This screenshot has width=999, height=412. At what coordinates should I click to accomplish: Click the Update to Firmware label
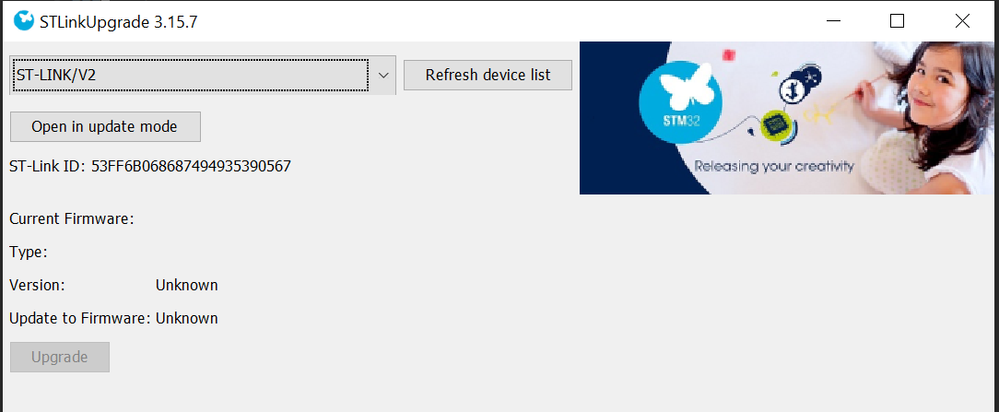[80, 318]
